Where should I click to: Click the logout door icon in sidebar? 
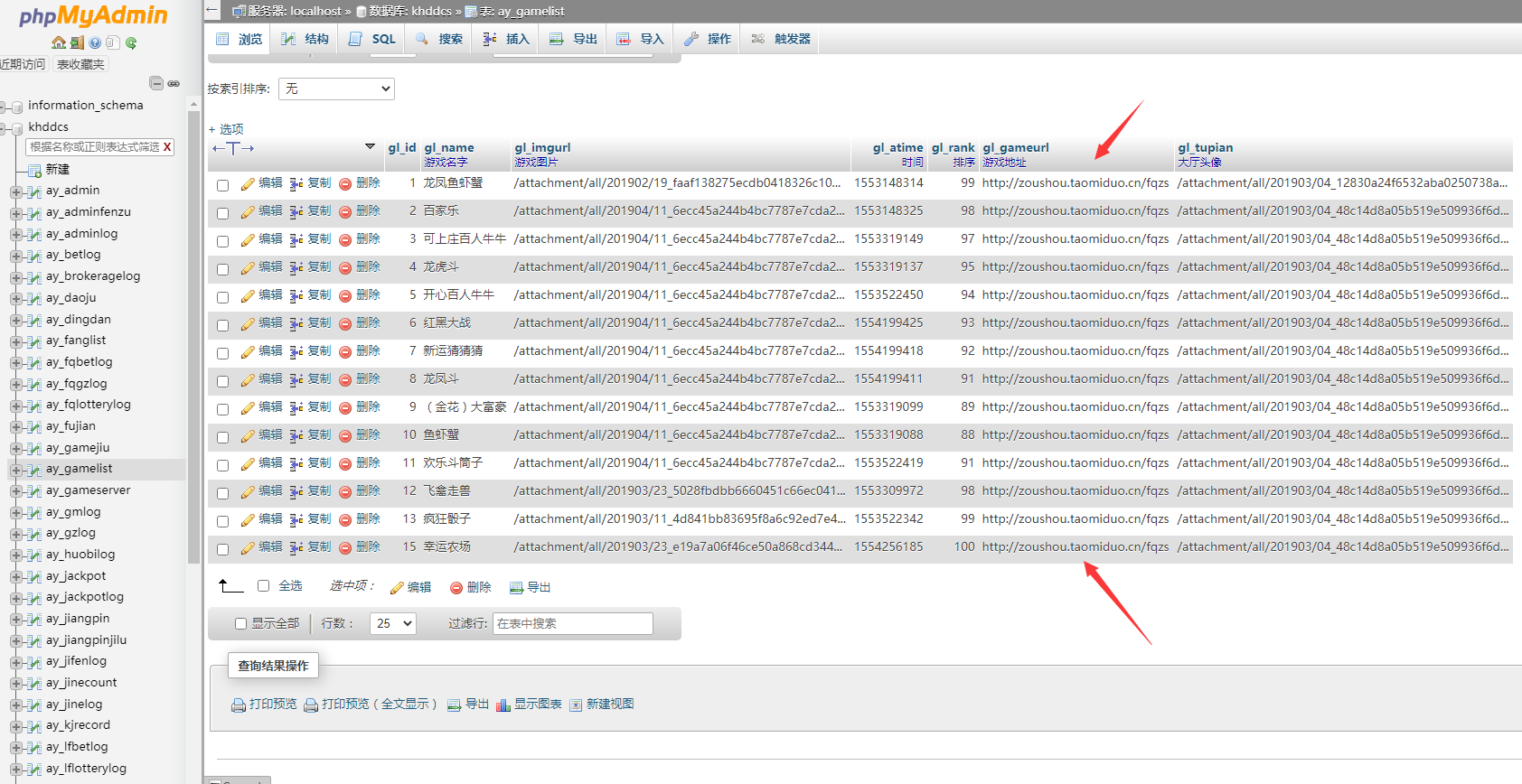[77, 42]
